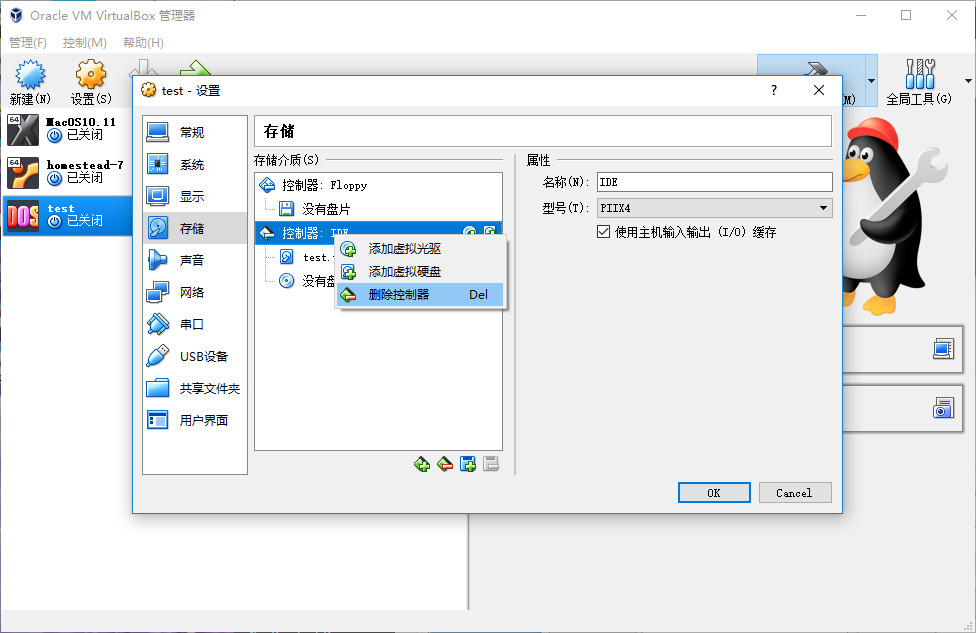Open the 型号(T) PIIX4 dropdown
Image resolution: width=976 pixels, height=633 pixels.
[714, 208]
